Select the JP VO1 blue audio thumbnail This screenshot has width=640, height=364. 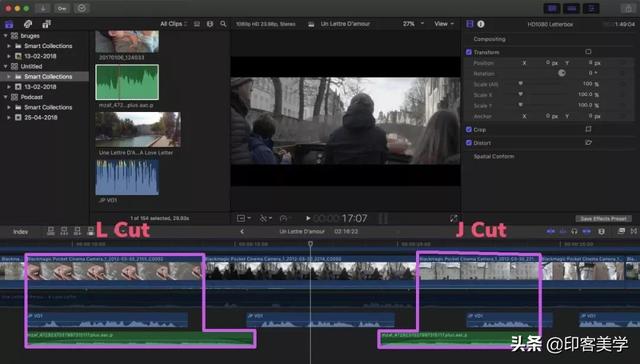tap(127, 177)
